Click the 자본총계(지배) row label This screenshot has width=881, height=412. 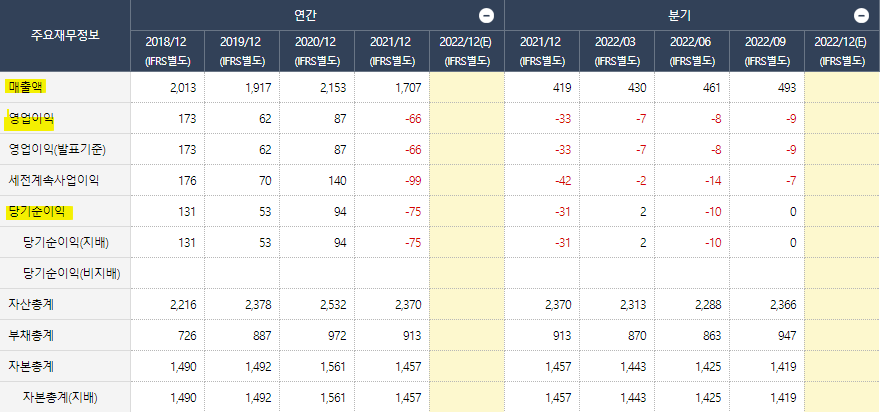pyautogui.click(x=61, y=397)
